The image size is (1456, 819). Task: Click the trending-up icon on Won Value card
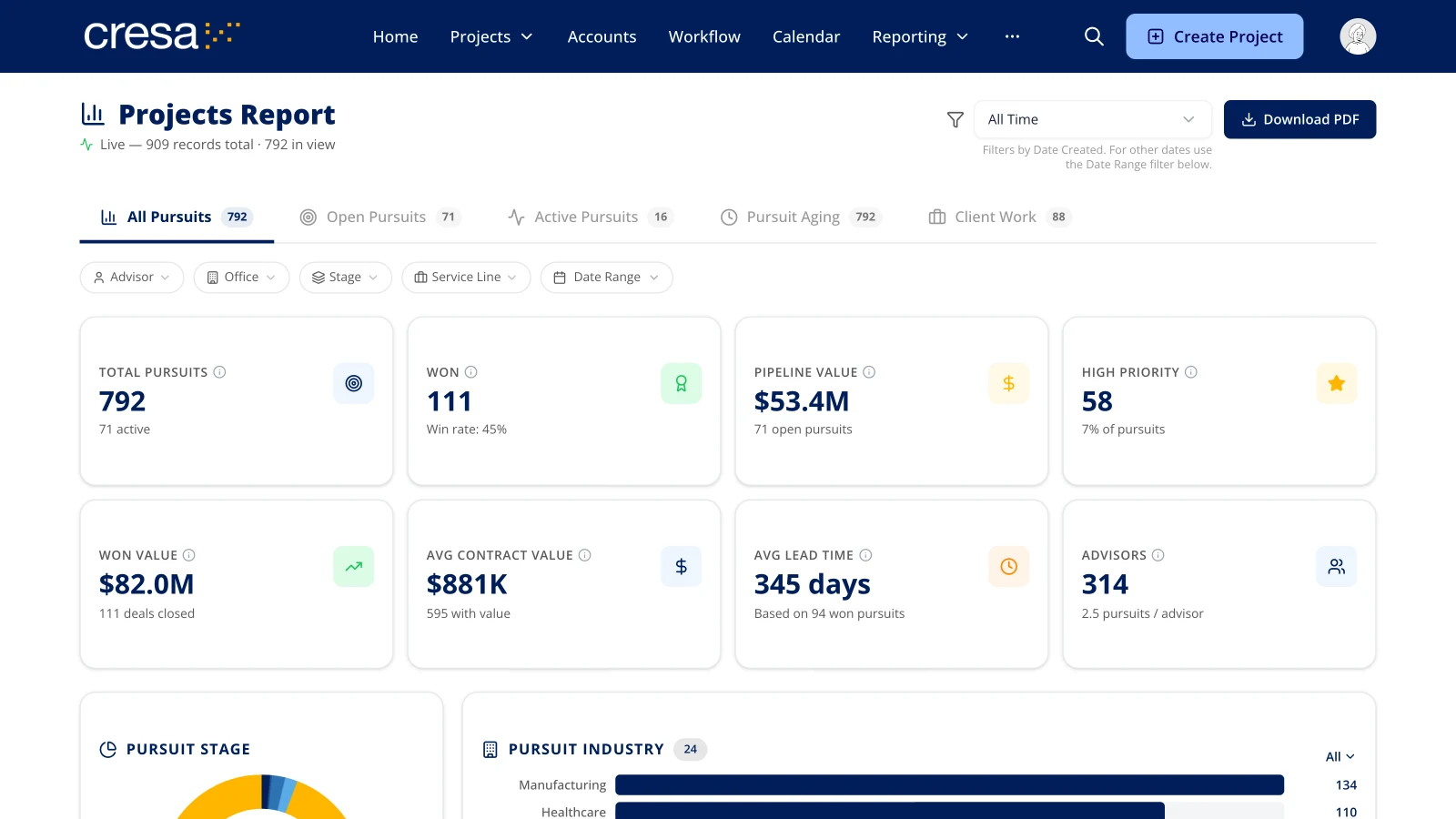(354, 567)
